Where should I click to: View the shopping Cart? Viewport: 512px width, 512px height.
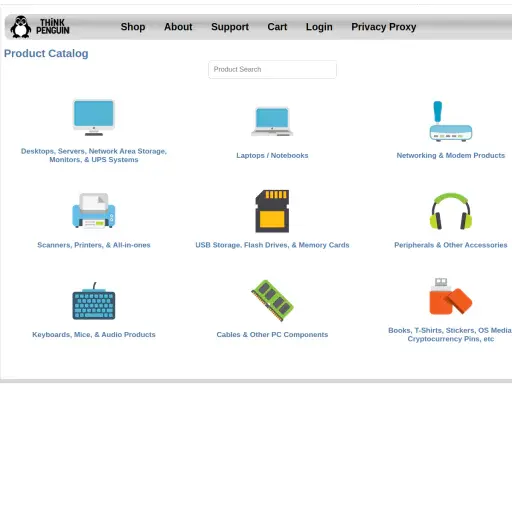point(277,27)
